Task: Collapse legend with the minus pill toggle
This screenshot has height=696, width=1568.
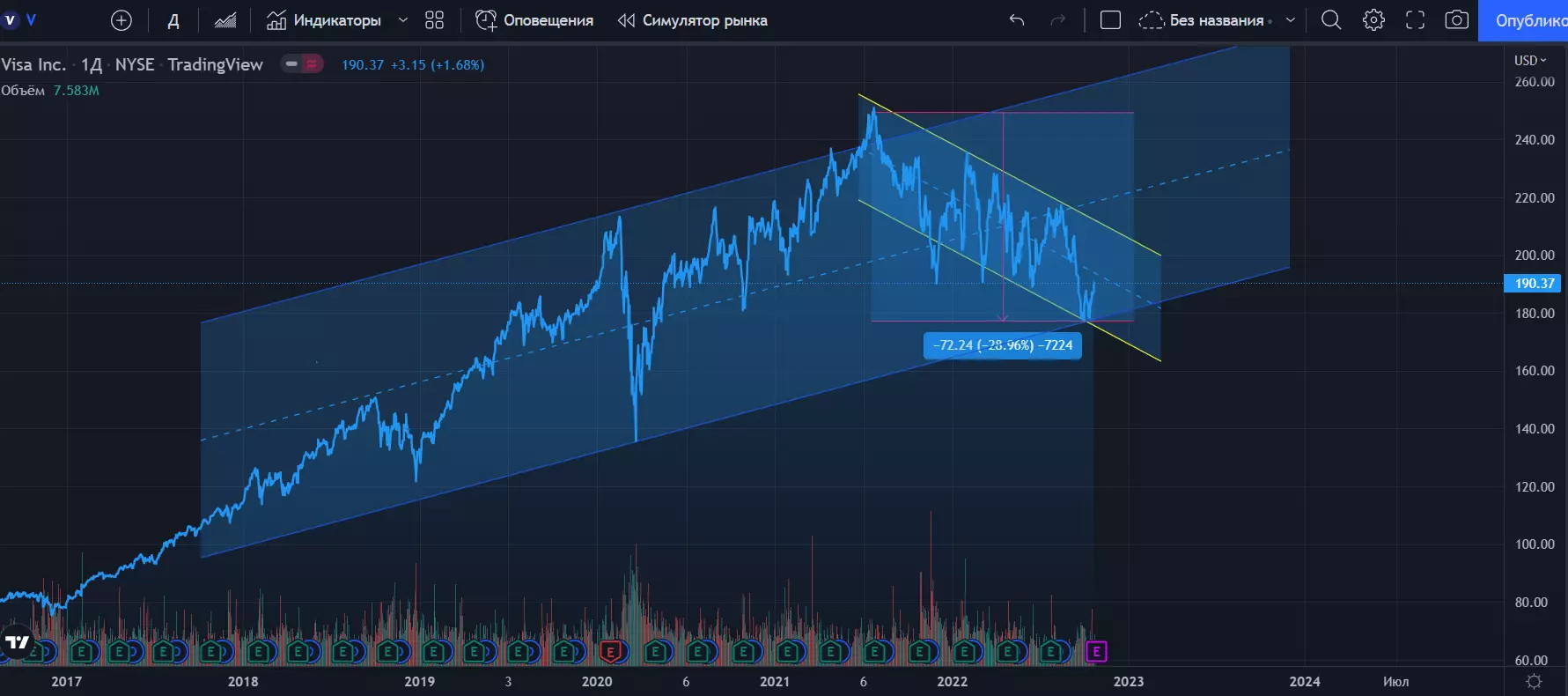Action: point(291,63)
